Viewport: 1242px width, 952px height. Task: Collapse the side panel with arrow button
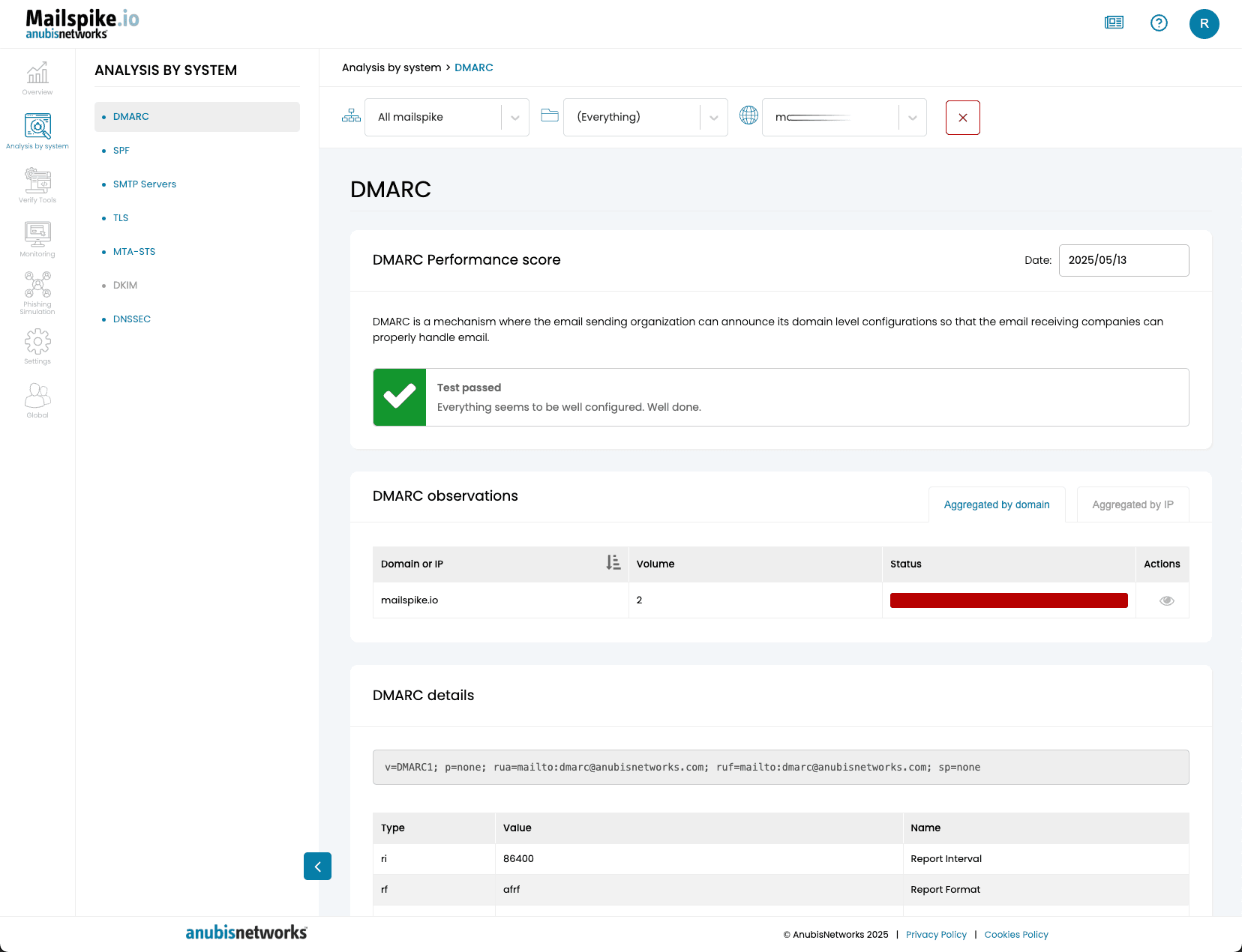317,867
